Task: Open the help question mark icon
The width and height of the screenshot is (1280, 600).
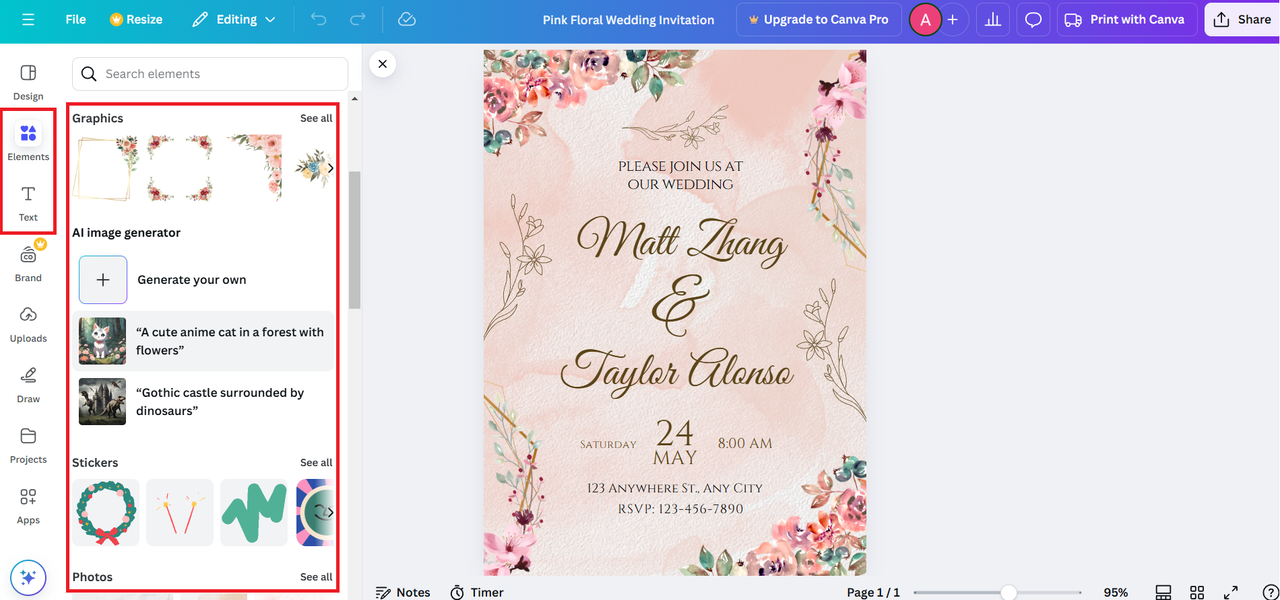Action: 1270,592
